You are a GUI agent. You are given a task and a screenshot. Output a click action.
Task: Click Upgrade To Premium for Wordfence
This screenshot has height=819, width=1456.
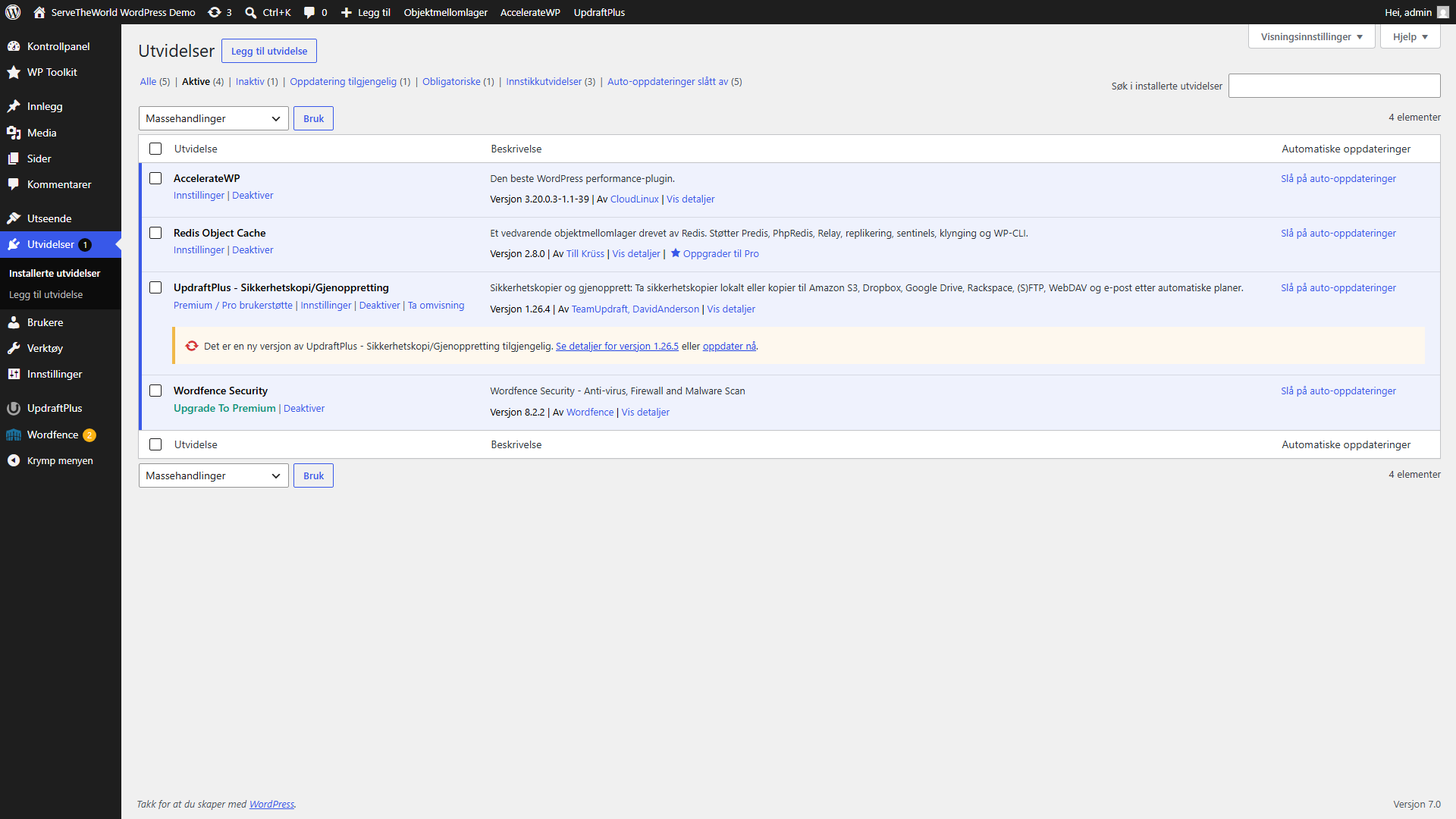224,408
